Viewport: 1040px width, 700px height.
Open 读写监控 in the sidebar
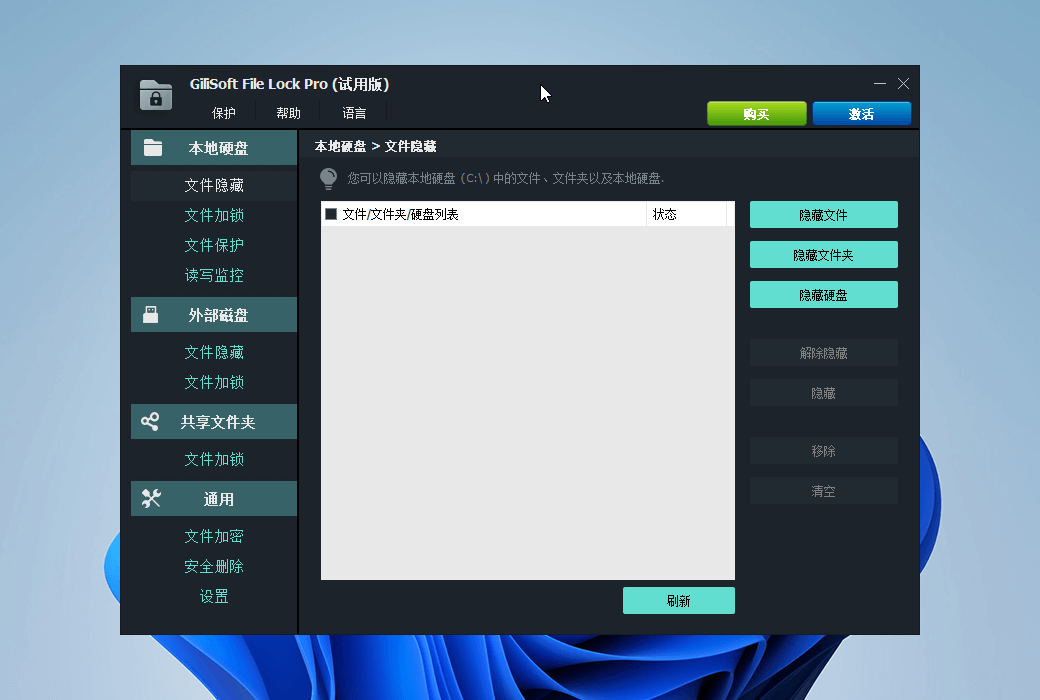click(x=214, y=275)
